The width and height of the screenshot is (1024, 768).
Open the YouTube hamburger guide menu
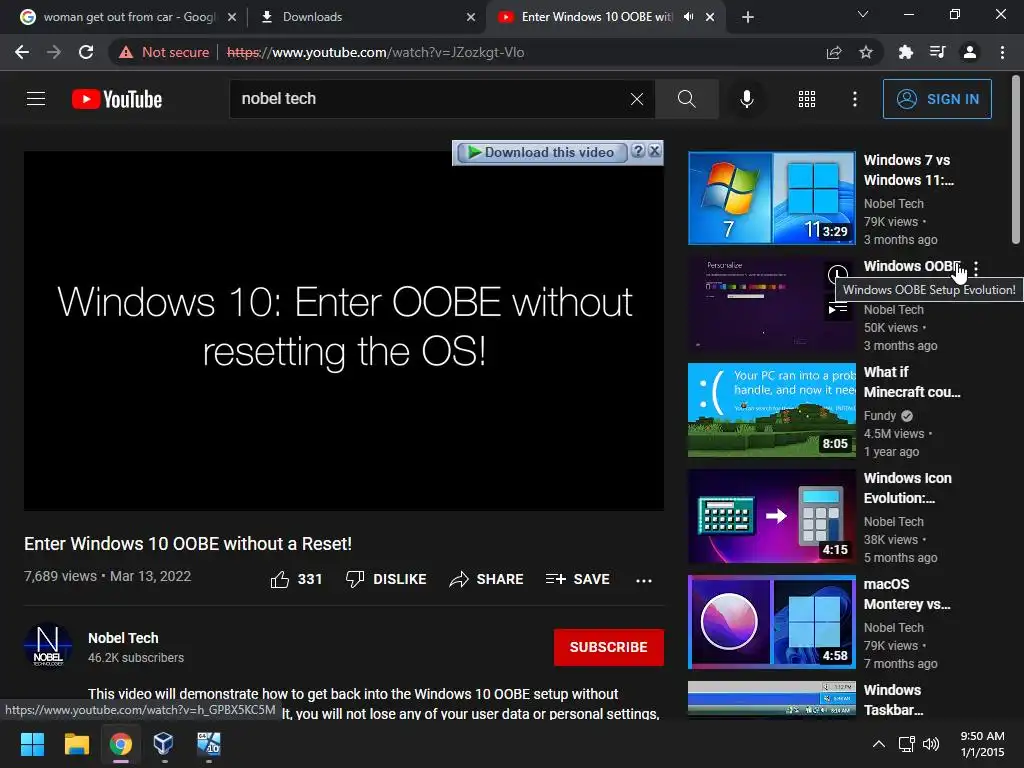[x=36, y=99]
